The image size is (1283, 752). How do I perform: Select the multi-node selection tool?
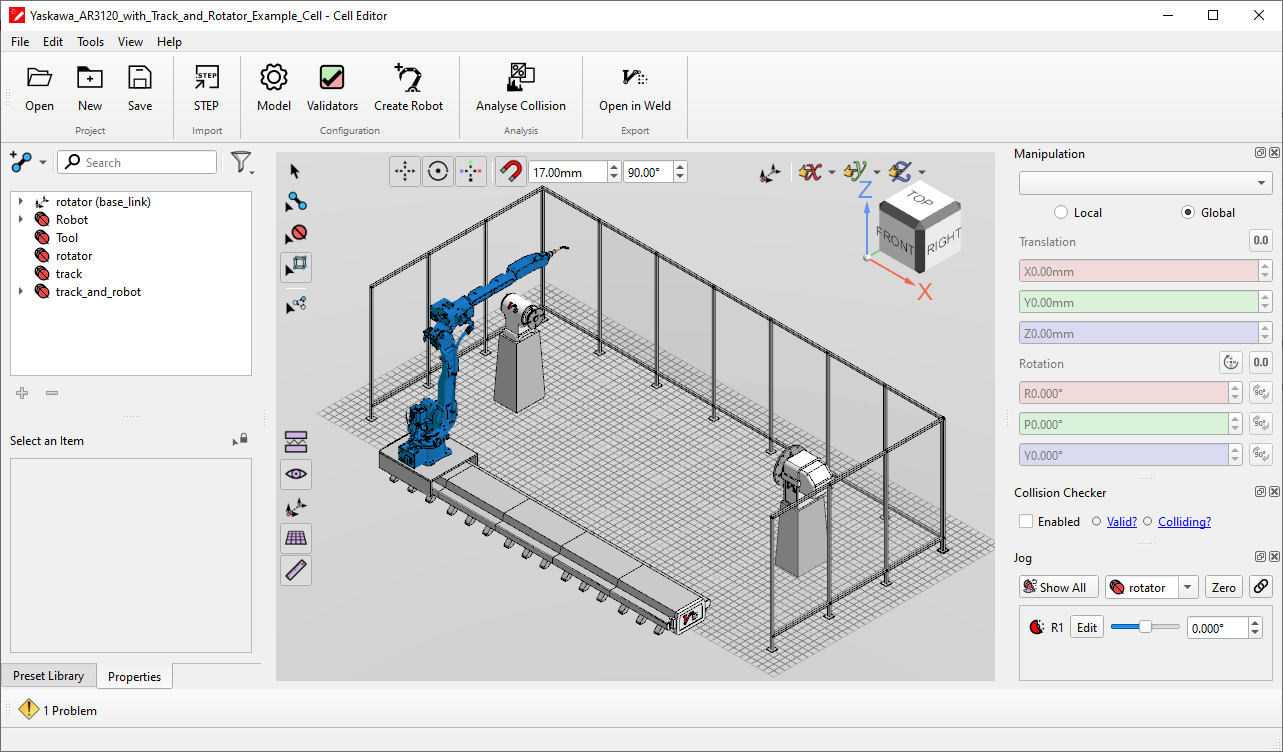click(295, 306)
